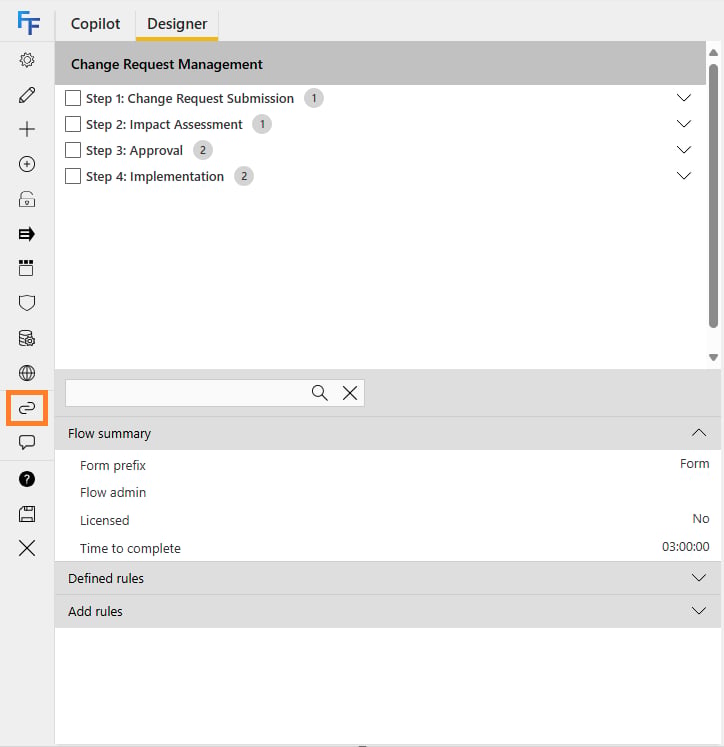This screenshot has height=747, width=724.
Task: Click the 03:00:00 time value
Action: pyautogui.click(x=685, y=546)
